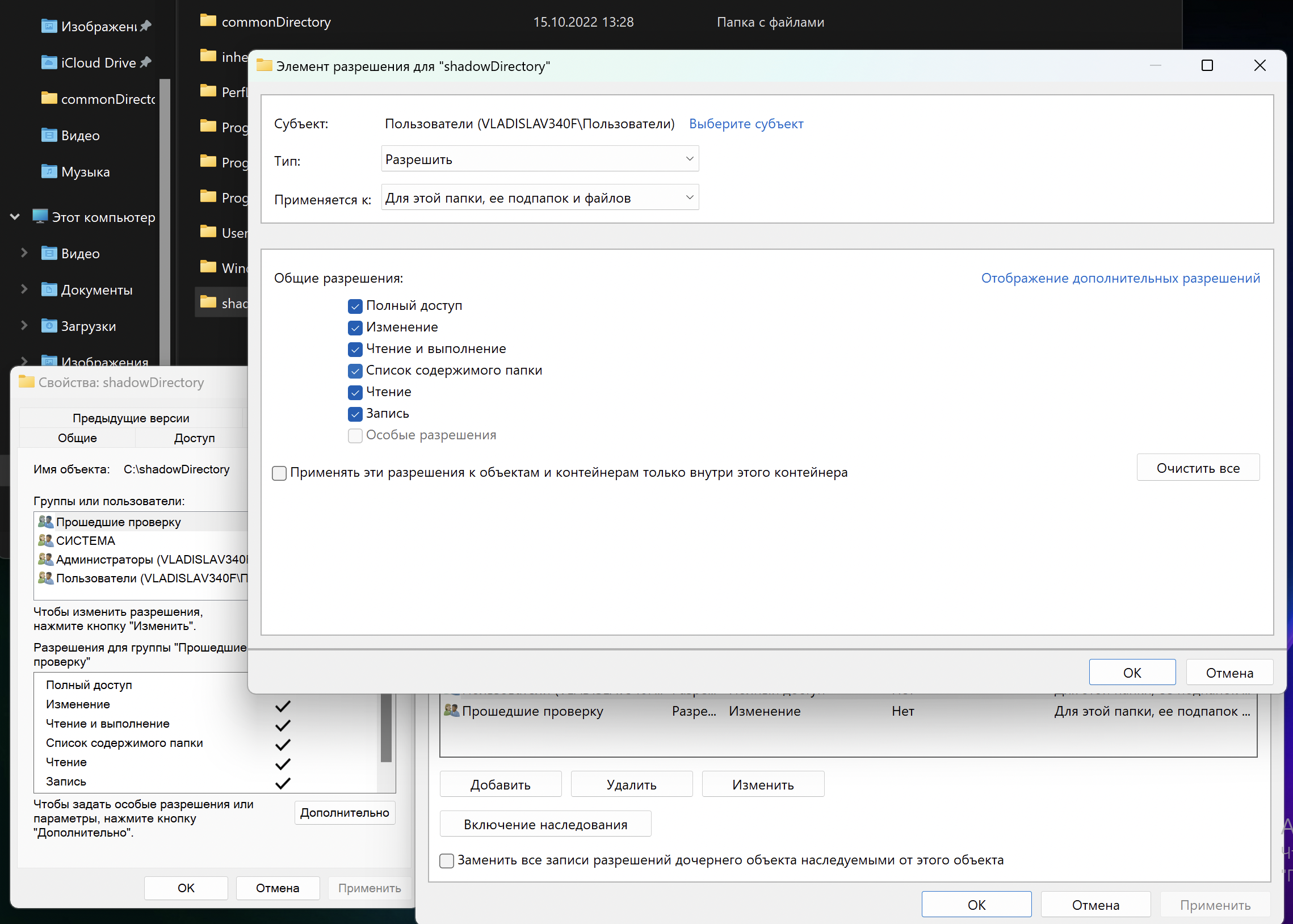Select the Загрузки folder icon
The height and width of the screenshot is (924, 1293).
pos(49,326)
